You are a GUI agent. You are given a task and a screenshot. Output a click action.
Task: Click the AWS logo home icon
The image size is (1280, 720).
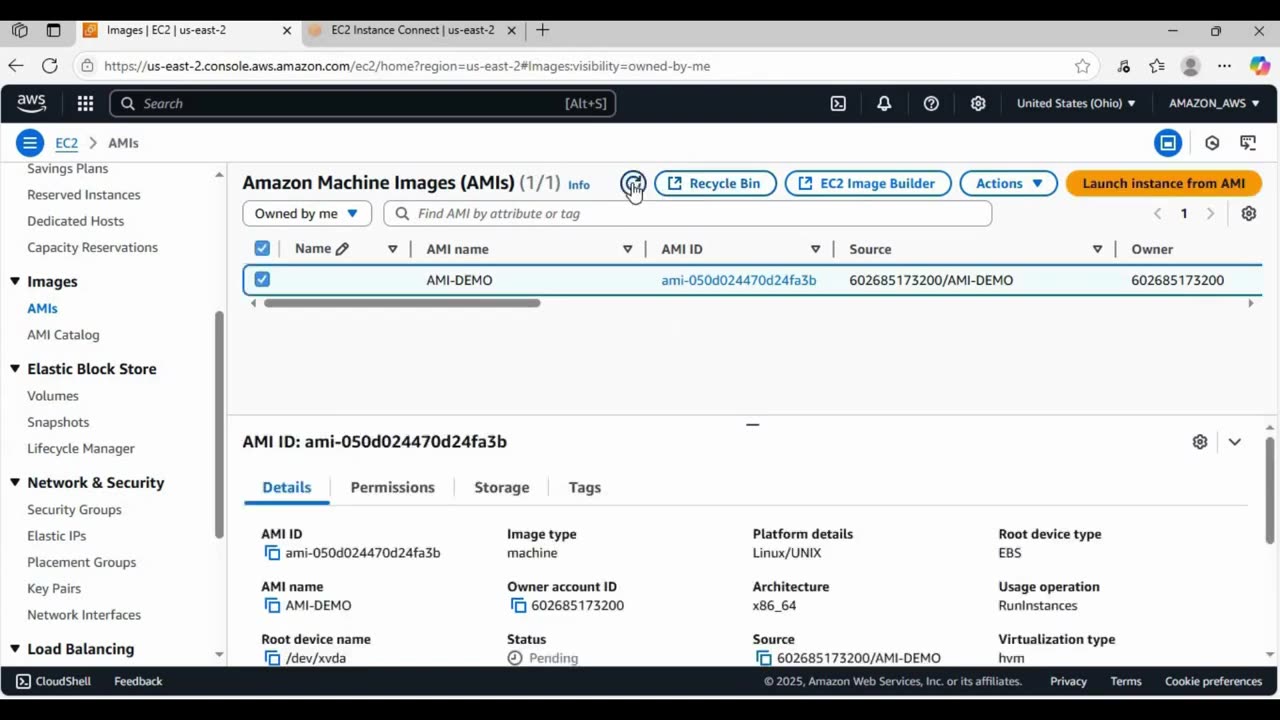pyautogui.click(x=31, y=103)
